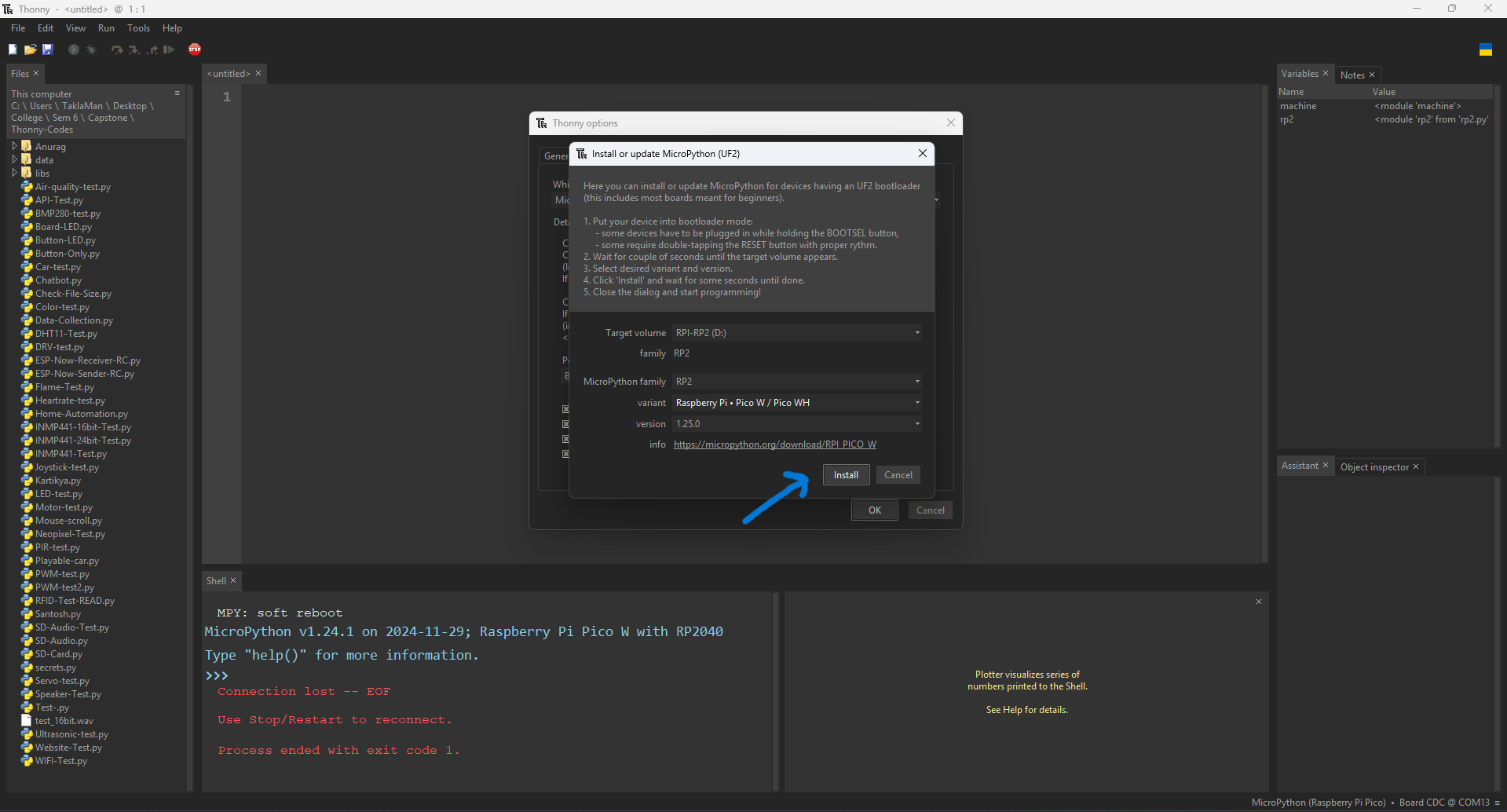The image size is (1507, 812).
Task: Click the test_16bit.wav file icon
Action: 27,720
